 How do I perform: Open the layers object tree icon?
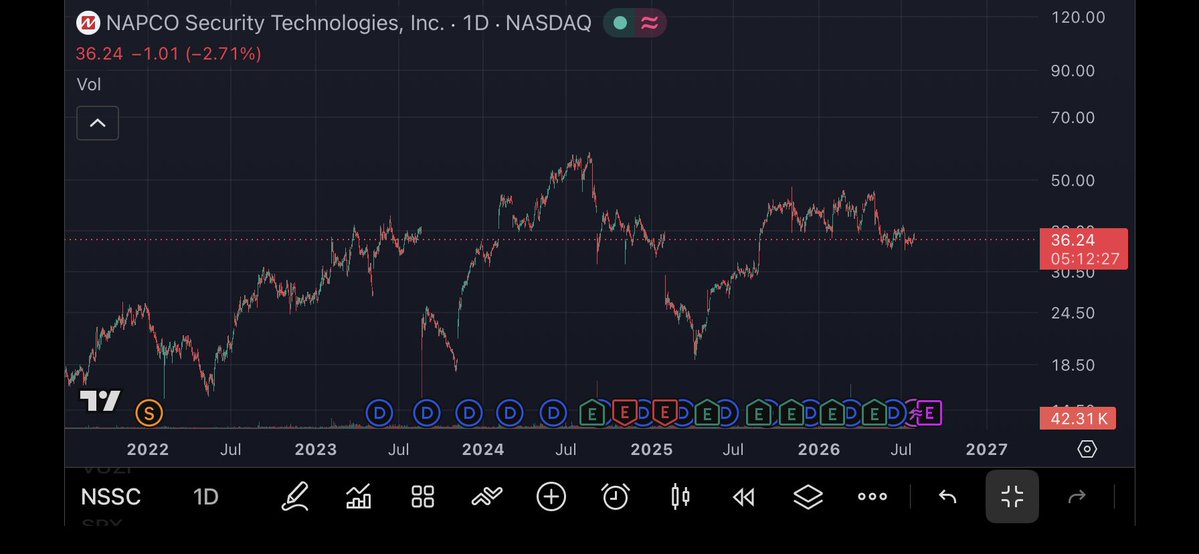(807, 497)
